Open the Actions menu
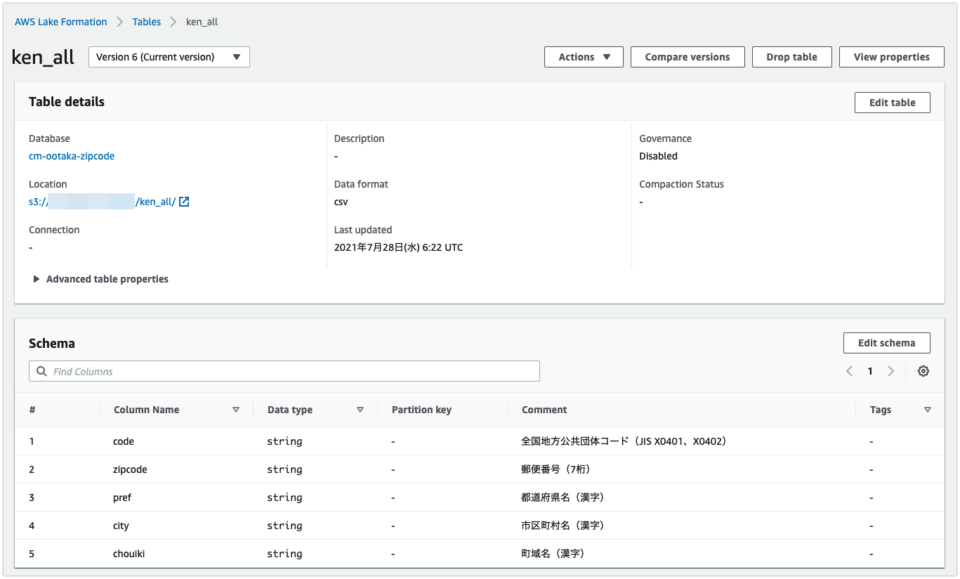Screen dimensions: 960x579 (583, 57)
